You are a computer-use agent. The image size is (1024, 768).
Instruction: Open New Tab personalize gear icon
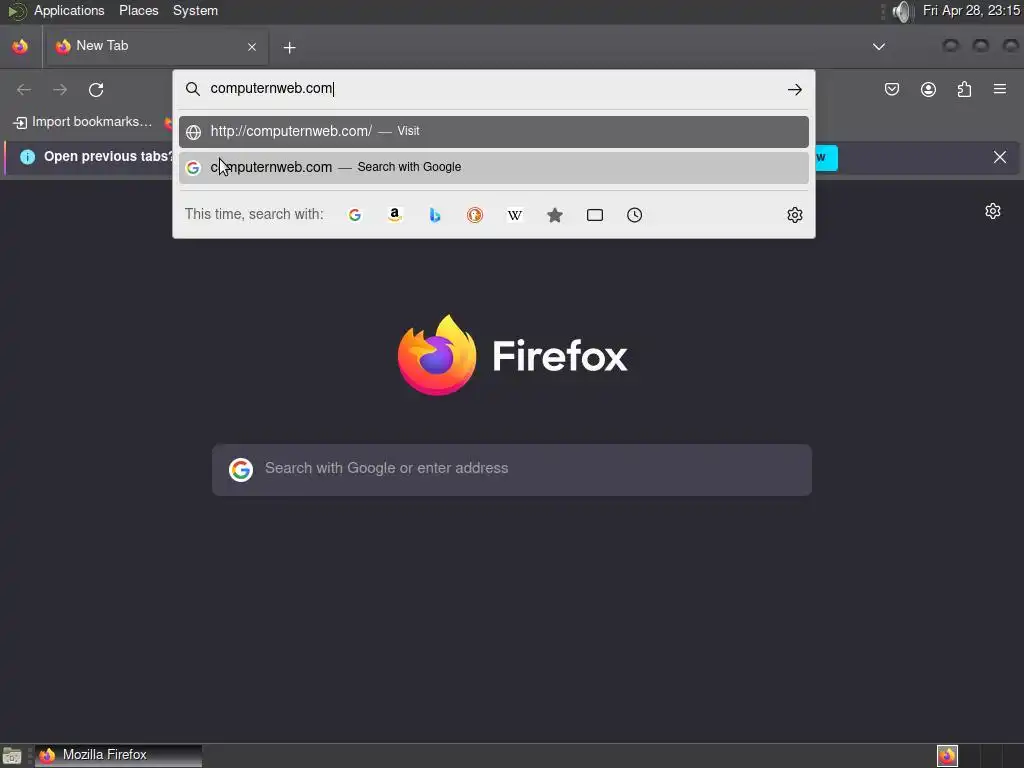(993, 211)
